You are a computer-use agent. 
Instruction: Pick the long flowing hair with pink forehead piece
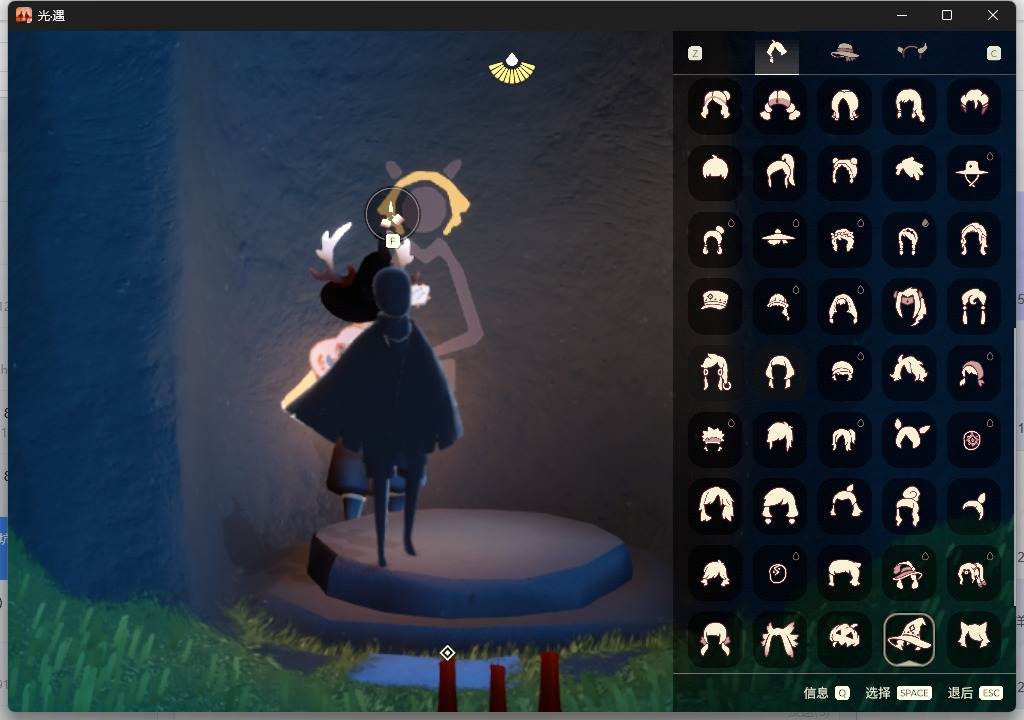click(x=909, y=306)
